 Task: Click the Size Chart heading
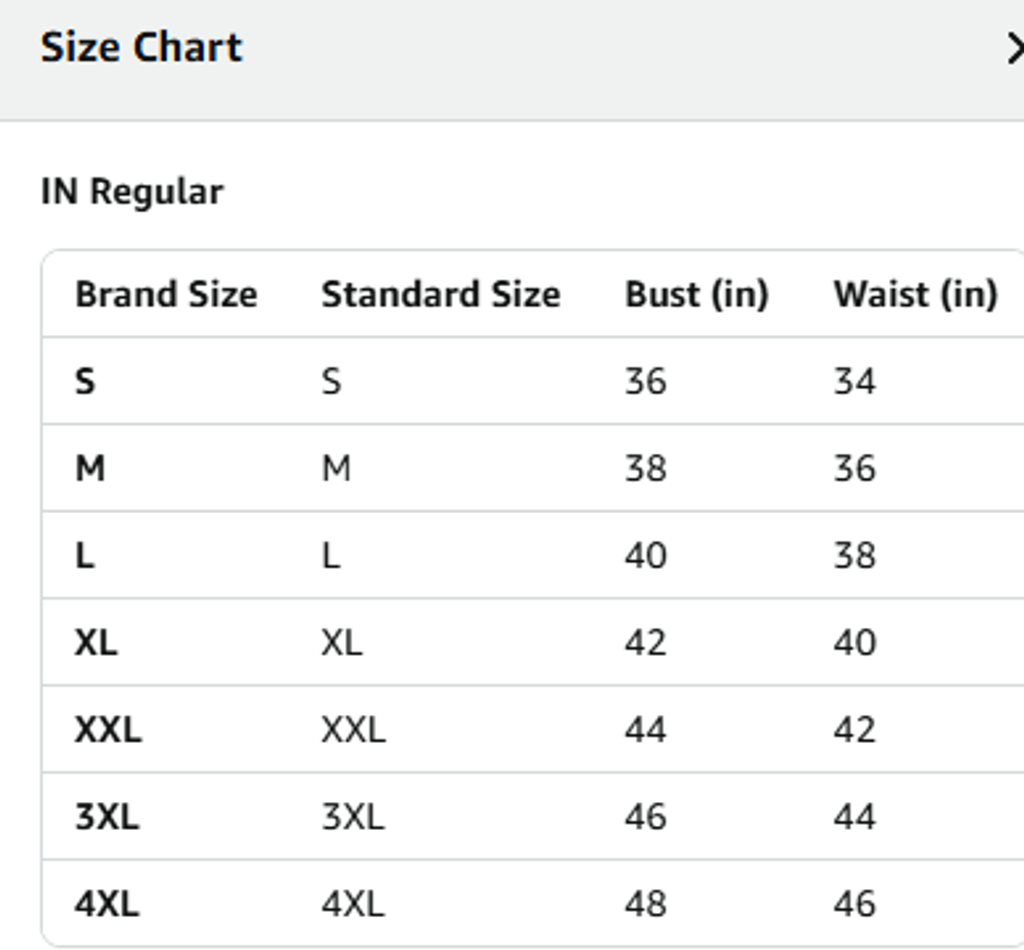(x=141, y=48)
